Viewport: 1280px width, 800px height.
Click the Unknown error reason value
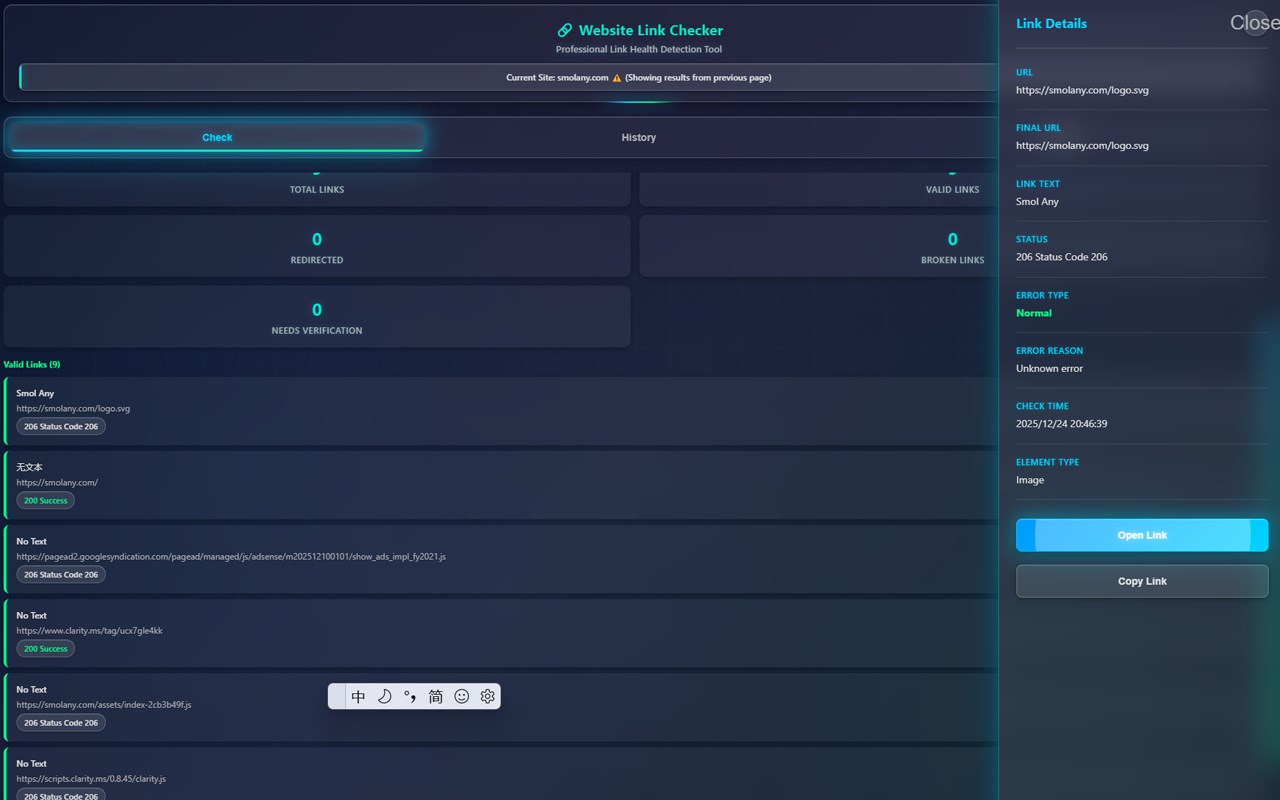click(x=1049, y=368)
